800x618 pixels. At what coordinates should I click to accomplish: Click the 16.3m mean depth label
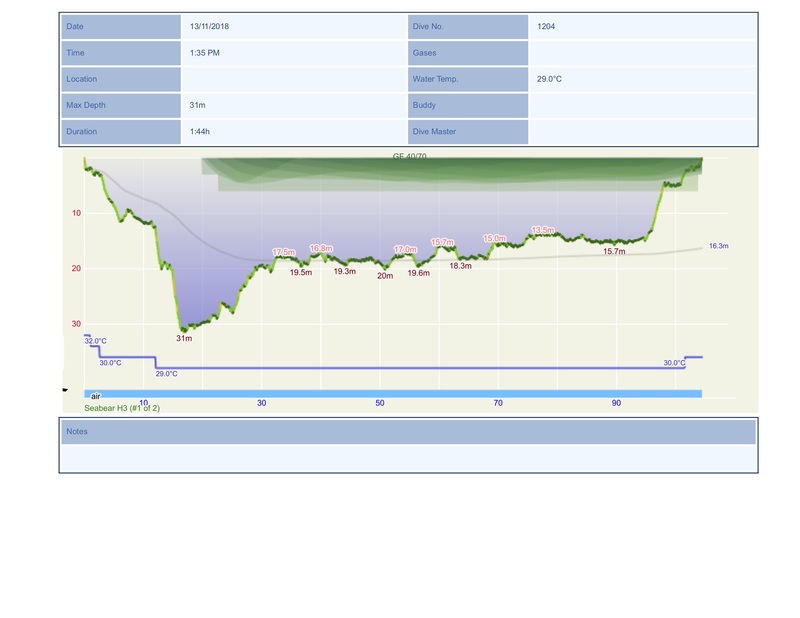719,245
